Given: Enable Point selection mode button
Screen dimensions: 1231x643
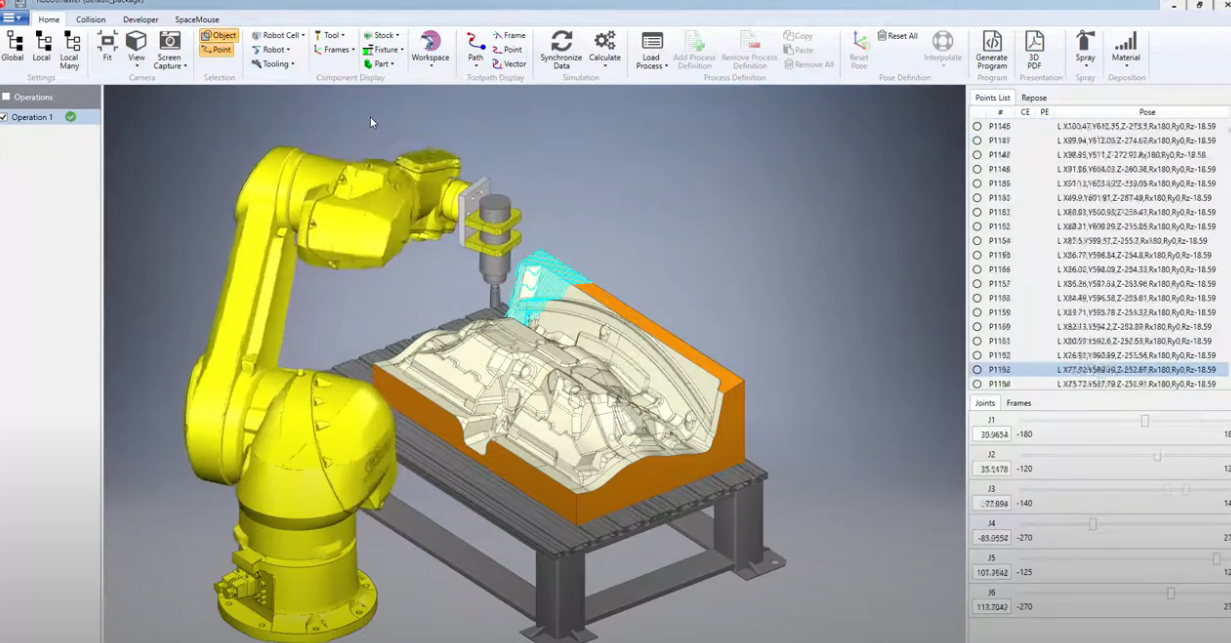Looking at the screenshot, I should [x=217, y=50].
